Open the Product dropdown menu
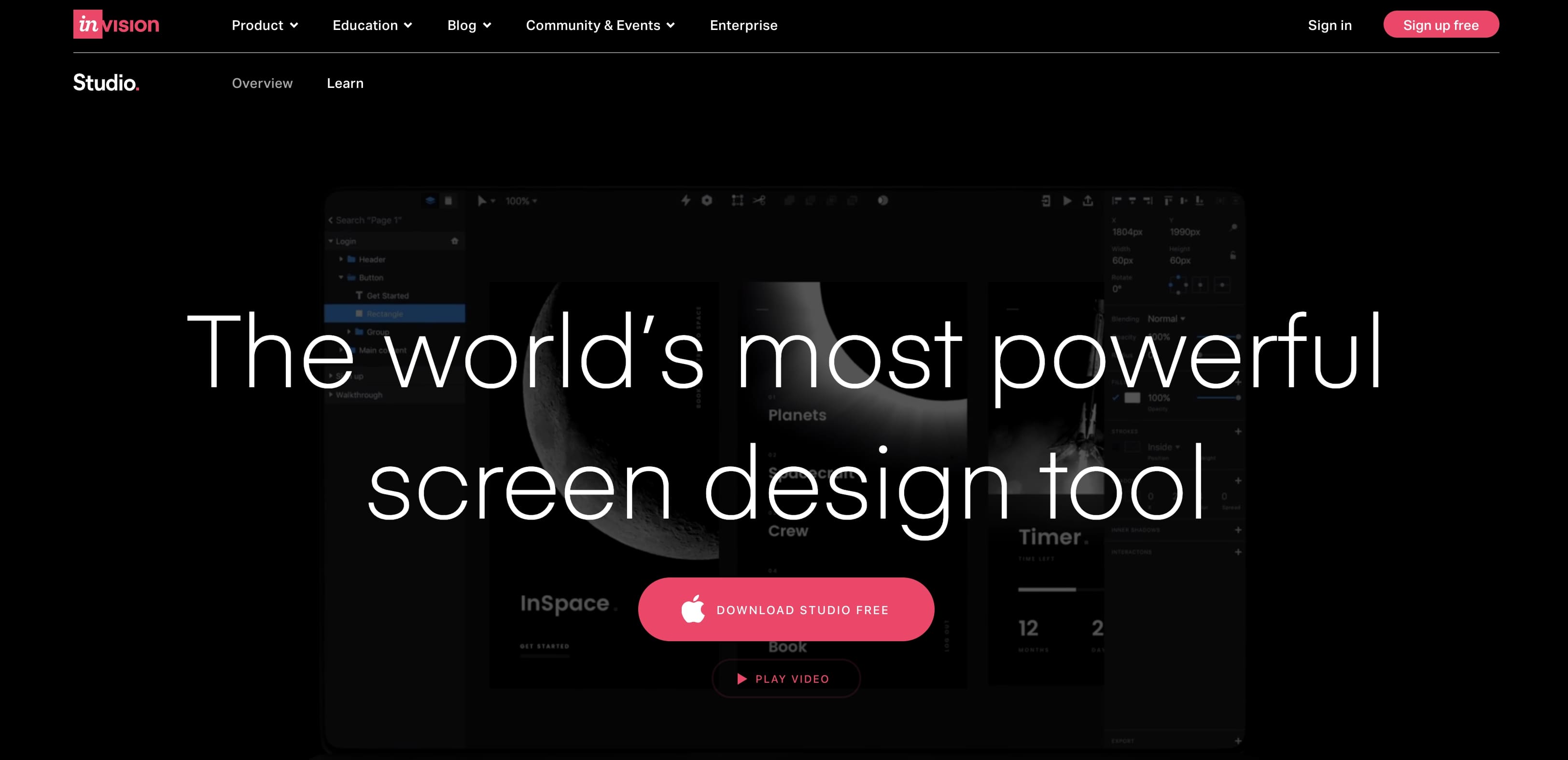Image resolution: width=1568 pixels, height=760 pixels. click(265, 25)
